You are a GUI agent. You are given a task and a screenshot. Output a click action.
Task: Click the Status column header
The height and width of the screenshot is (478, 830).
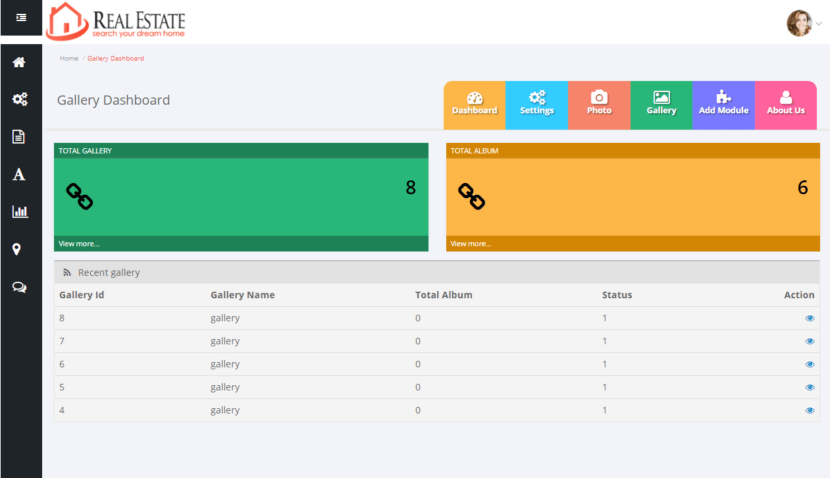[x=617, y=295]
